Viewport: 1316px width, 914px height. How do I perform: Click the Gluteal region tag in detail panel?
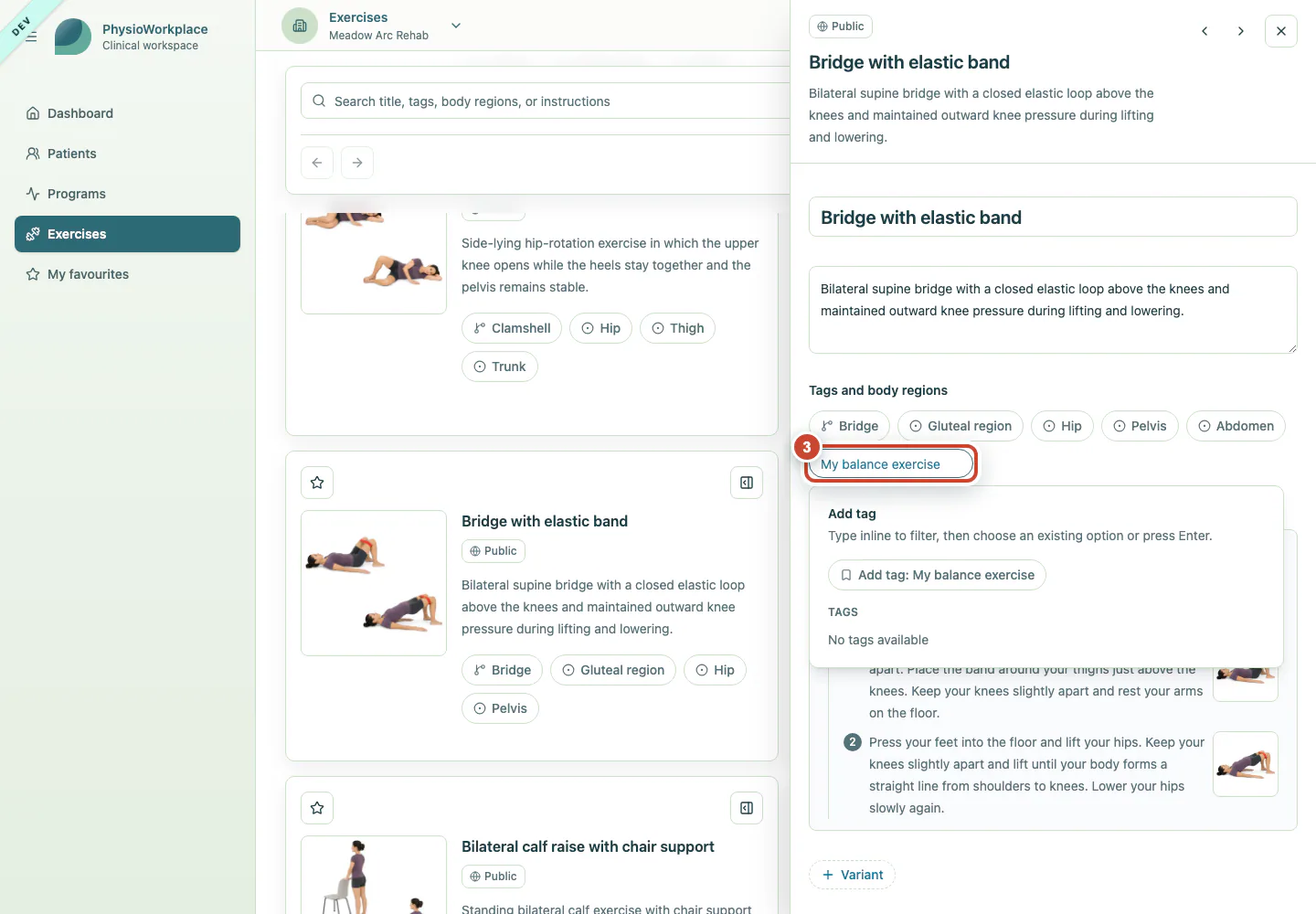click(x=960, y=426)
